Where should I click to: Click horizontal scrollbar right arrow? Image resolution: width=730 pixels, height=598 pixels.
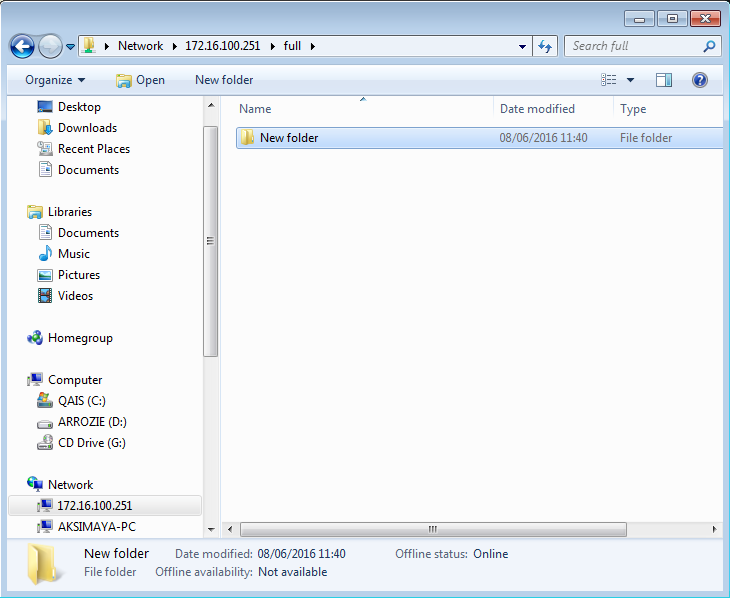(x=715, y=529)
